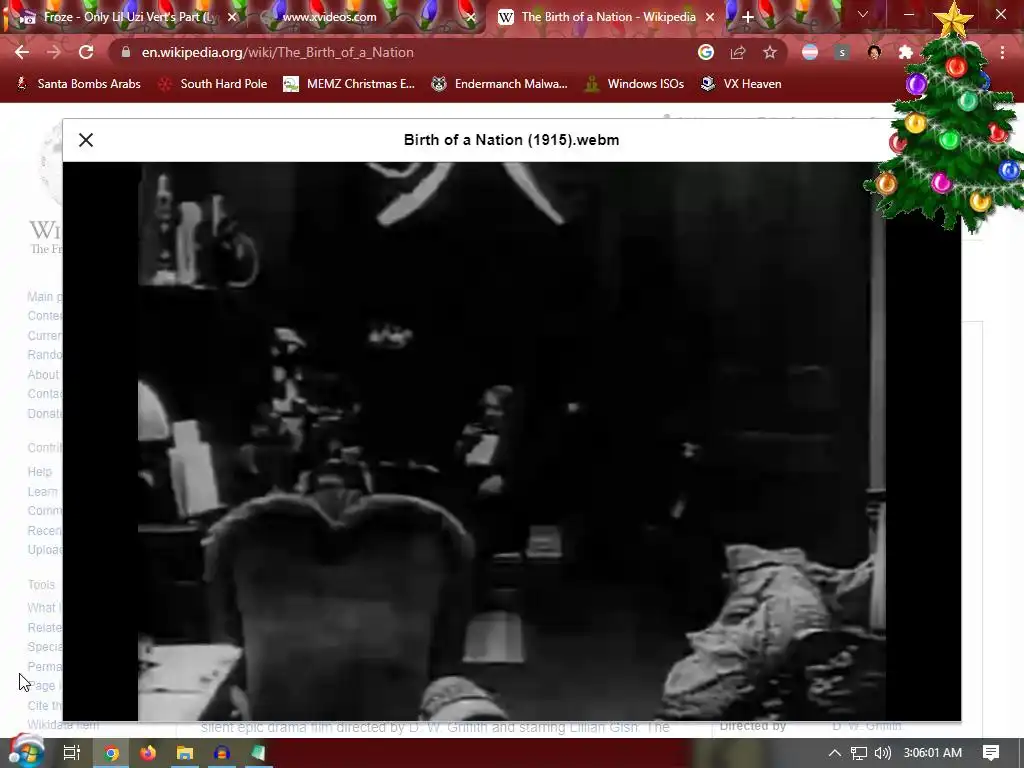This screenshot has width=1024, height=768.
Task: Bookmark this page with the star
Action: [x=770, y=52]
